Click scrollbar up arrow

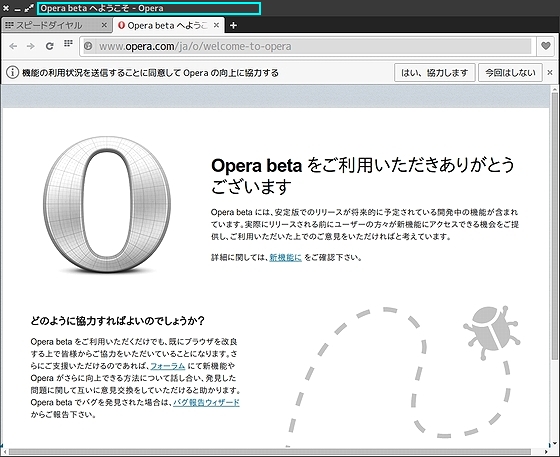pyautogui.click(x=555, y=89)
